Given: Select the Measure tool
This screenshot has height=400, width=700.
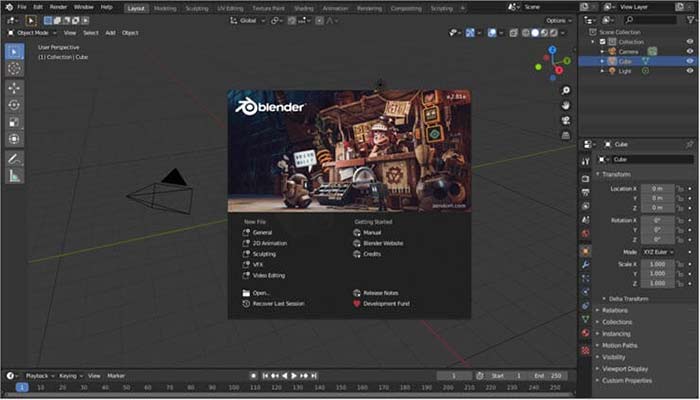Looking at the screenshot, I should click(14, 176).
